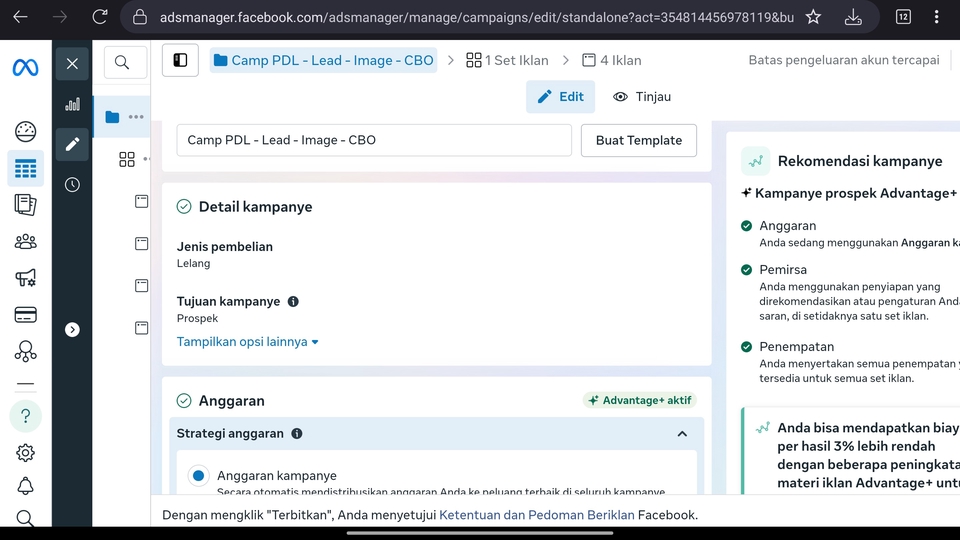Click the Prospek campaign objective value
Viewport: 960px width, 540px height.
click(197, 318)
